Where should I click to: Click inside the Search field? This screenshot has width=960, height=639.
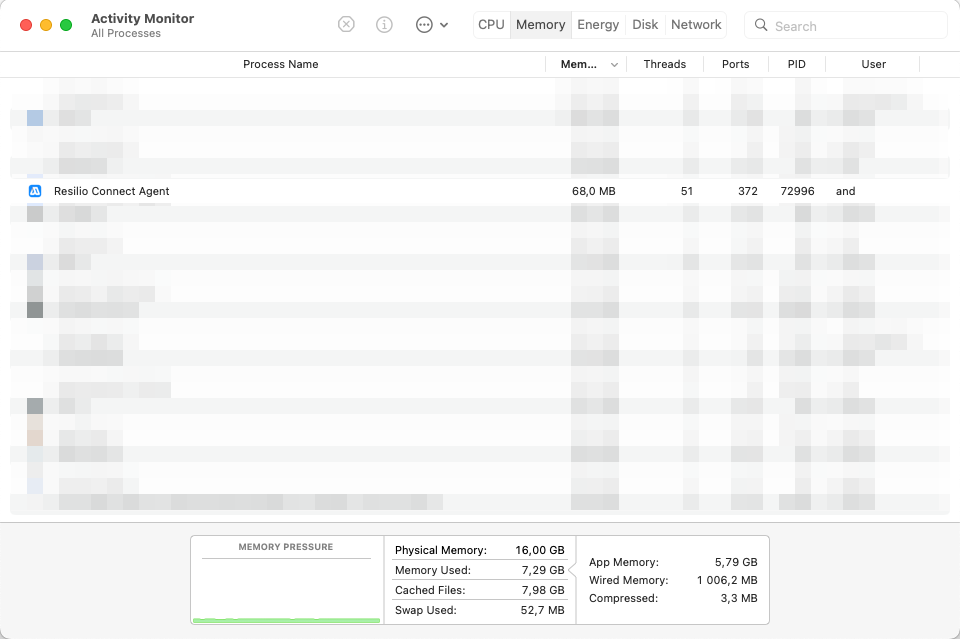click(845, 25)
